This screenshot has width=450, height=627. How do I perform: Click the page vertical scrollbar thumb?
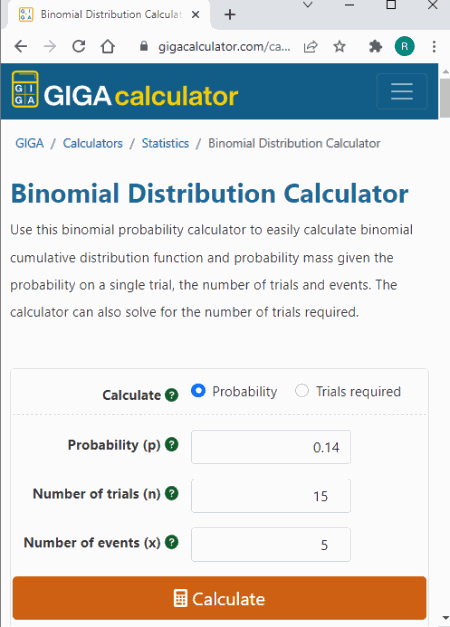click(444, 98)
